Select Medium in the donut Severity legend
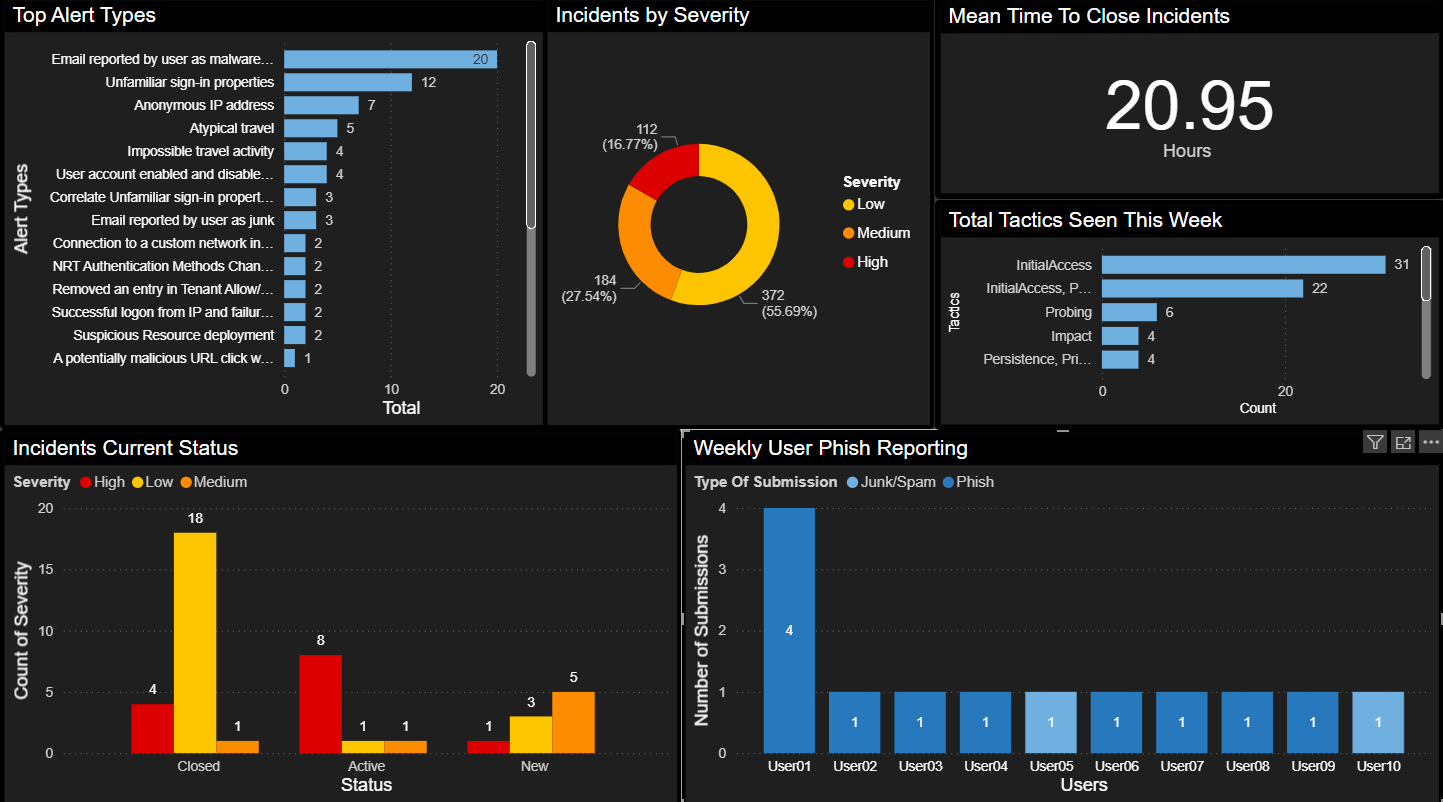 tap(877, 233)
